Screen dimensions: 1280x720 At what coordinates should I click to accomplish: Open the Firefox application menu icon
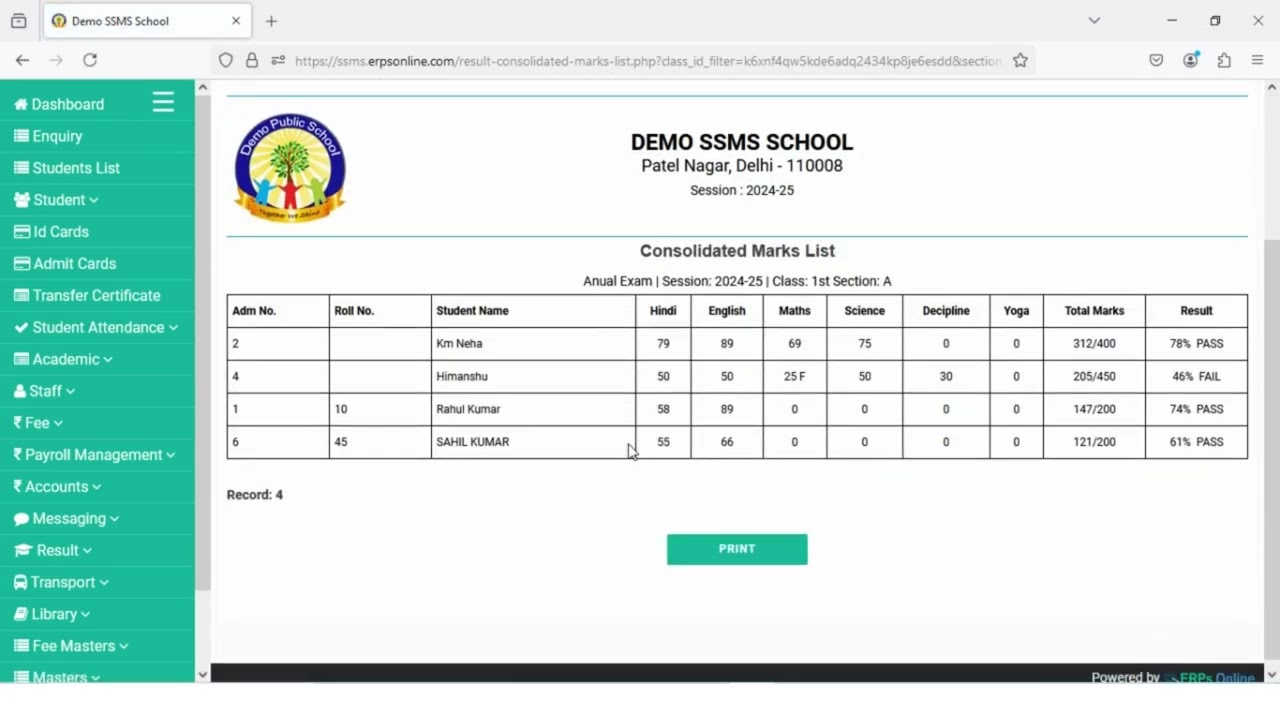click(x=1258, y=60)
